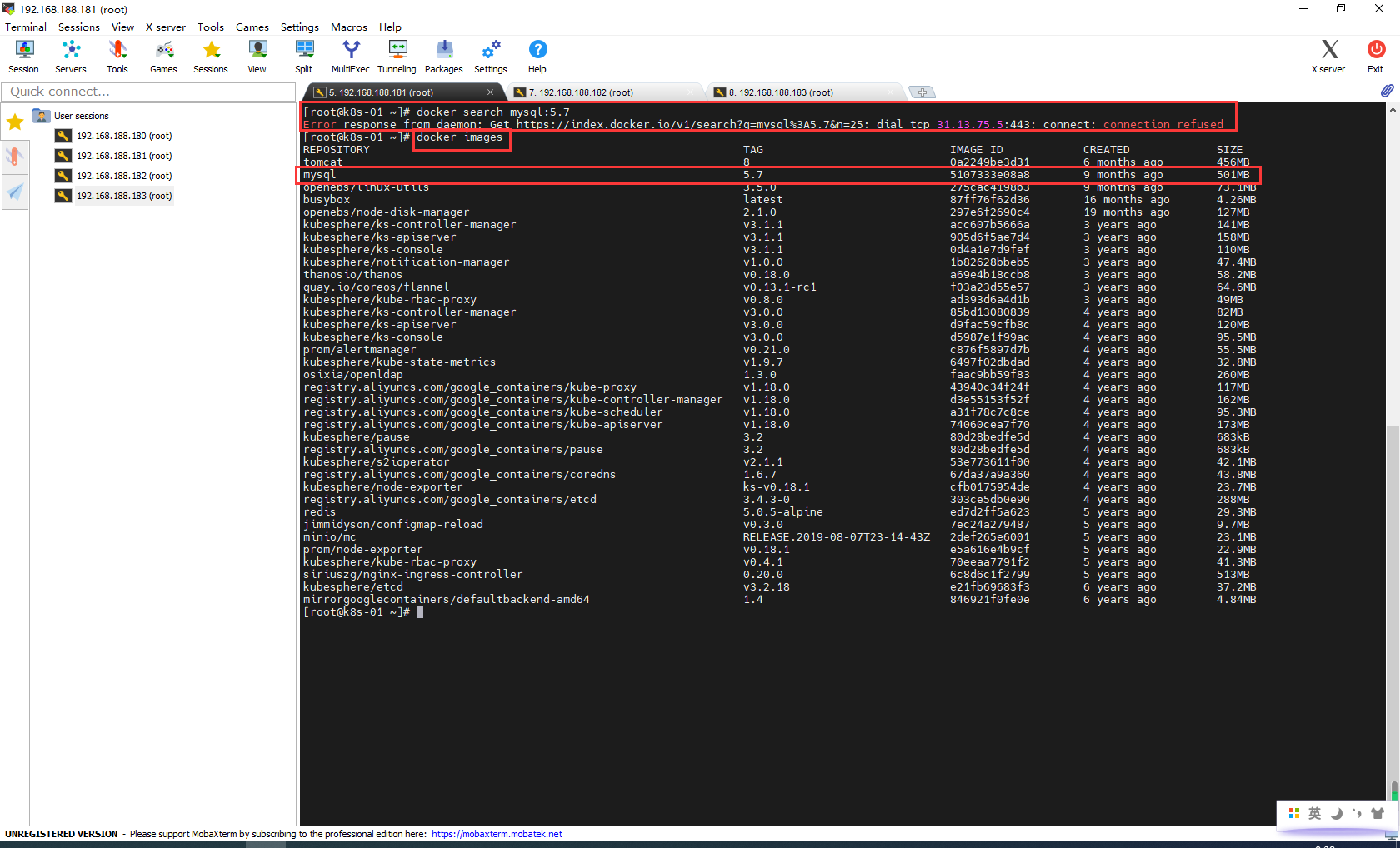Screen dimensions: 1400x848
Task: Click the REPOSITORY column header text
Action: (337, 150)
